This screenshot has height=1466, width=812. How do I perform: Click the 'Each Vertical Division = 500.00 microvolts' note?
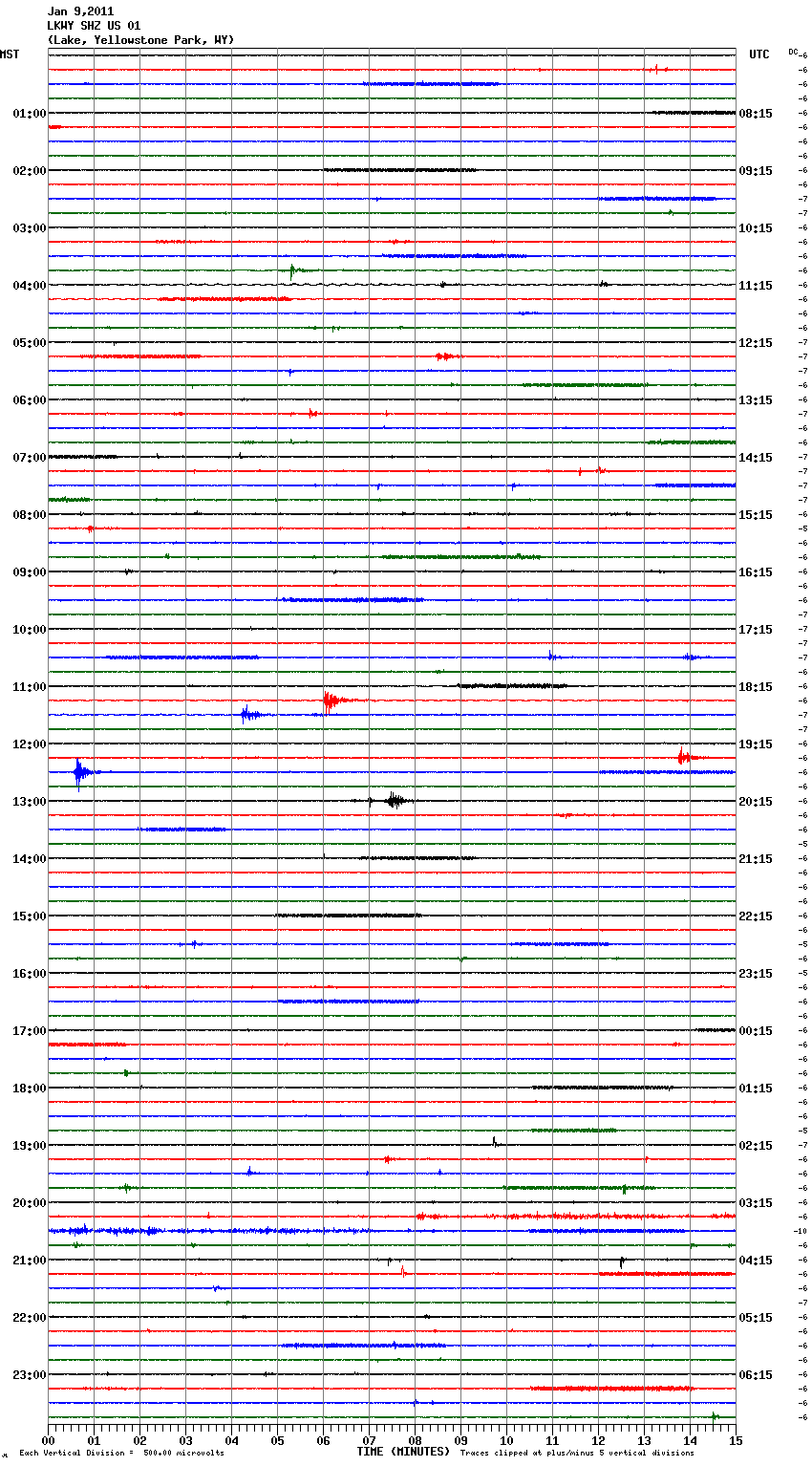click(121, 1453)
